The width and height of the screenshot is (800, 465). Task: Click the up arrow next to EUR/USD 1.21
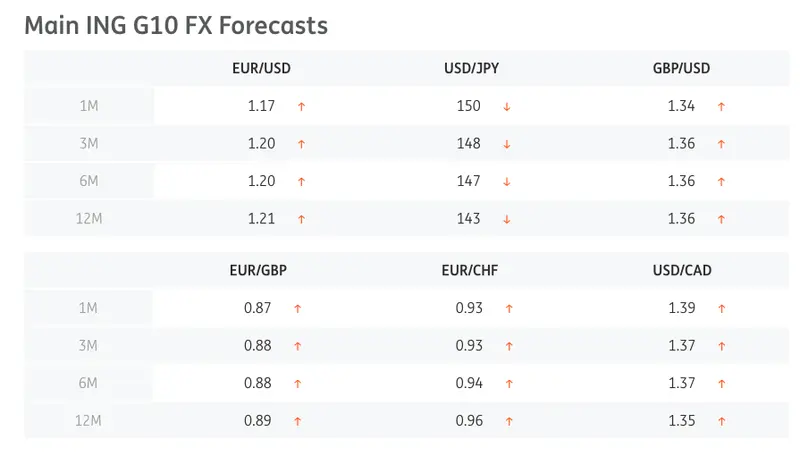[301, 219]
